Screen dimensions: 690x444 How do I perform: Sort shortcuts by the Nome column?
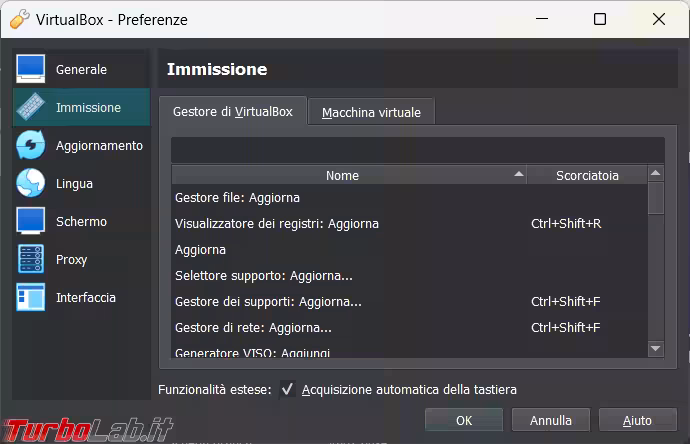(342, 175)
